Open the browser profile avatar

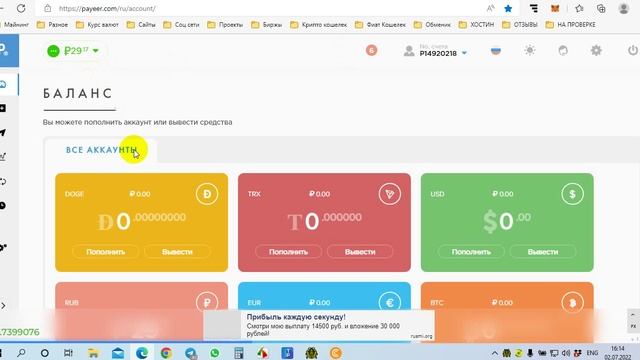click(x=623, y=8)
